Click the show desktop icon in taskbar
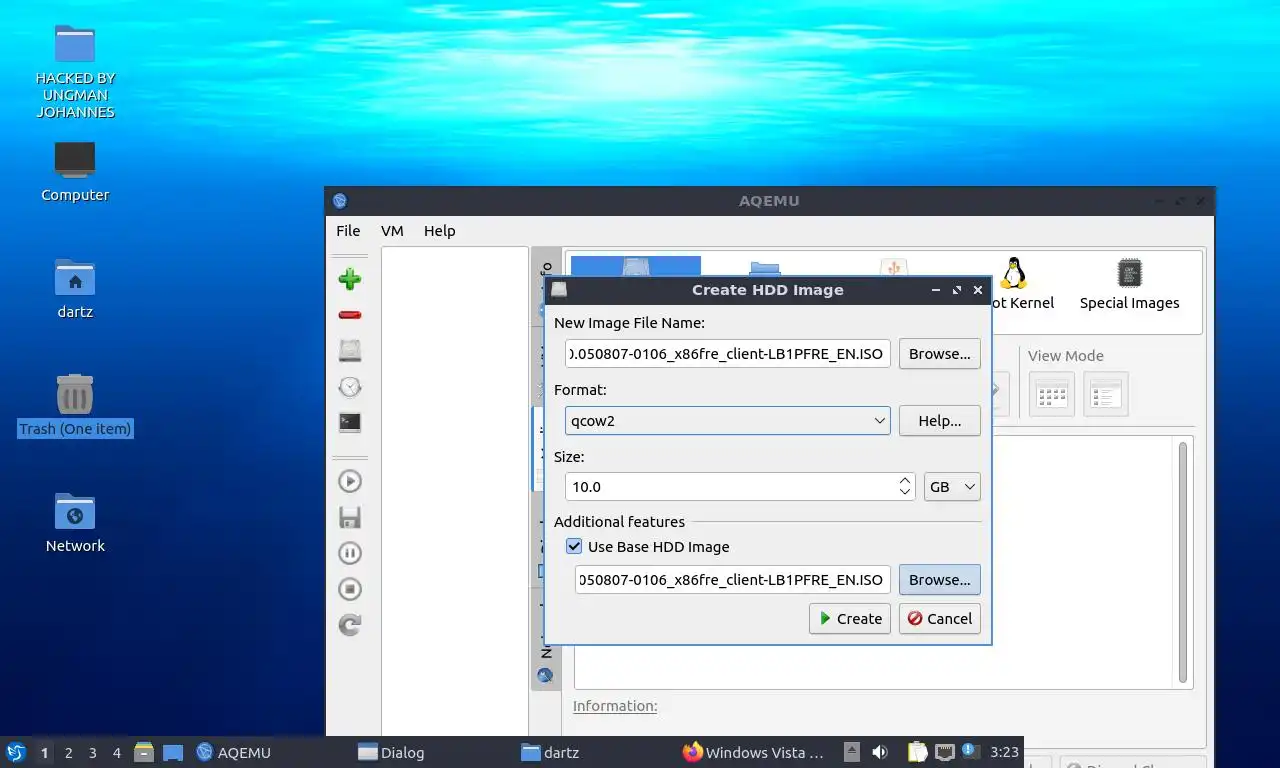The image size is (1280, 768). [173, 752]
